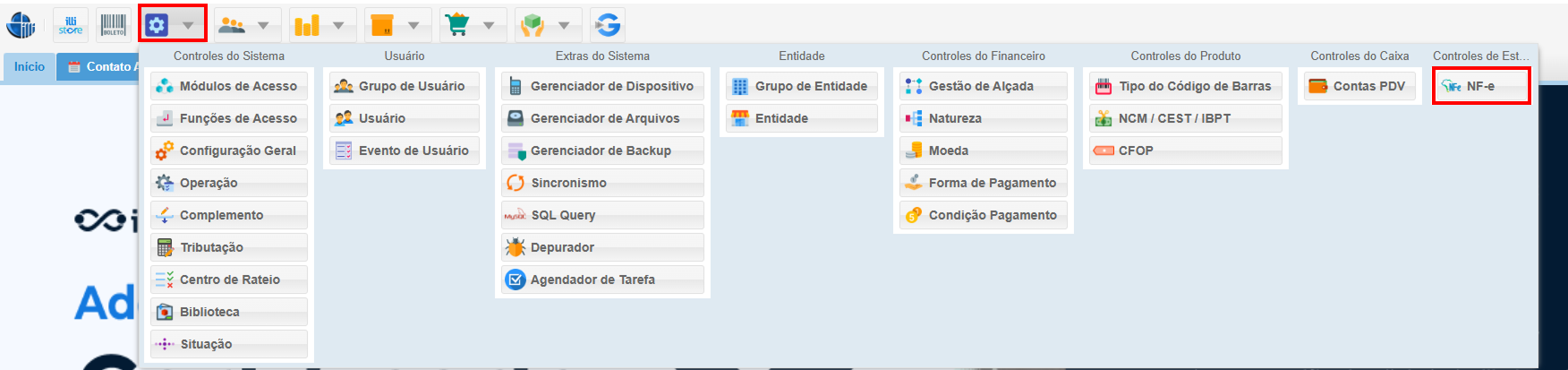Select Forma de Pagamento

[x=983, y=183]
